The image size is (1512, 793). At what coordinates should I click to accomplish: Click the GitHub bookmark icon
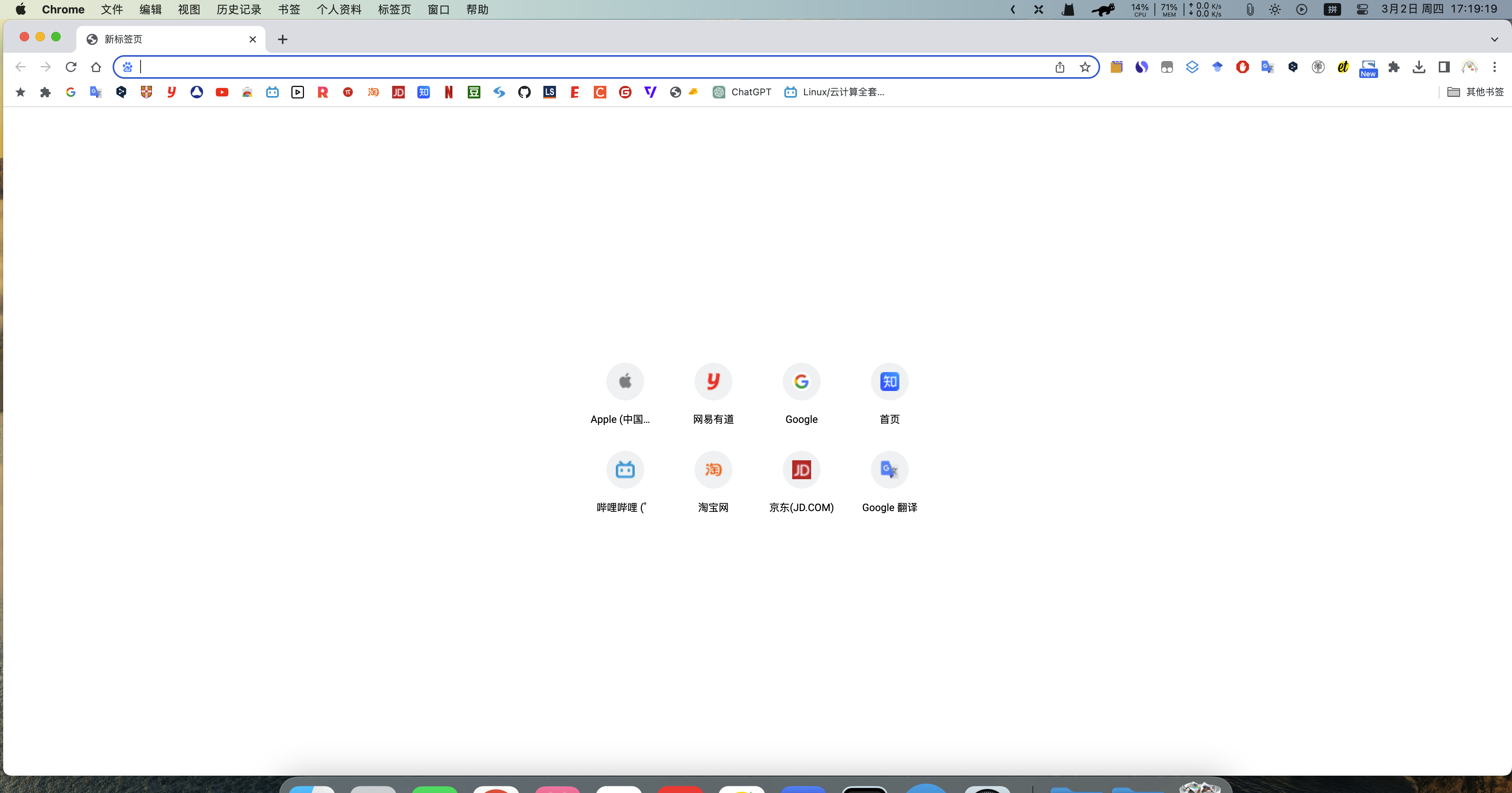[x=524, y=92]
